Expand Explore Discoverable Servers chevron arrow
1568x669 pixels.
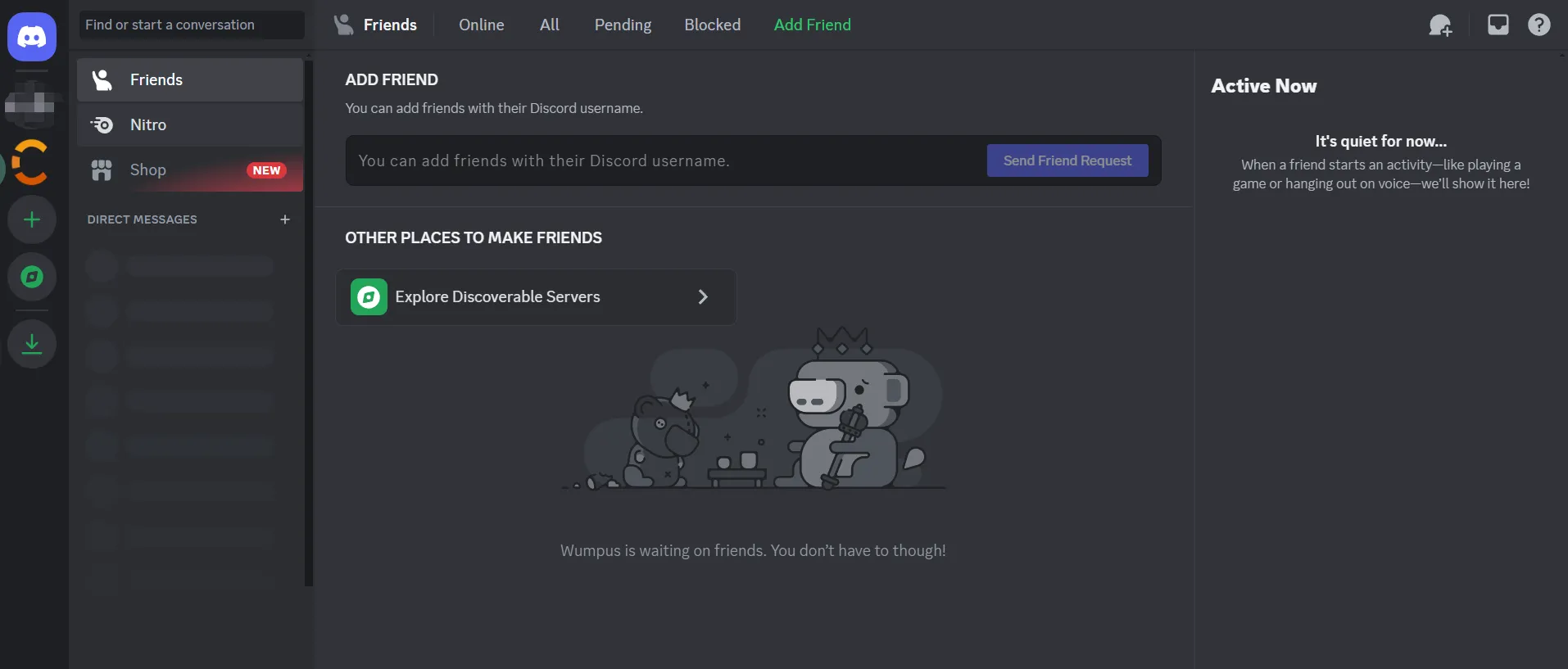tap(702, 296)
